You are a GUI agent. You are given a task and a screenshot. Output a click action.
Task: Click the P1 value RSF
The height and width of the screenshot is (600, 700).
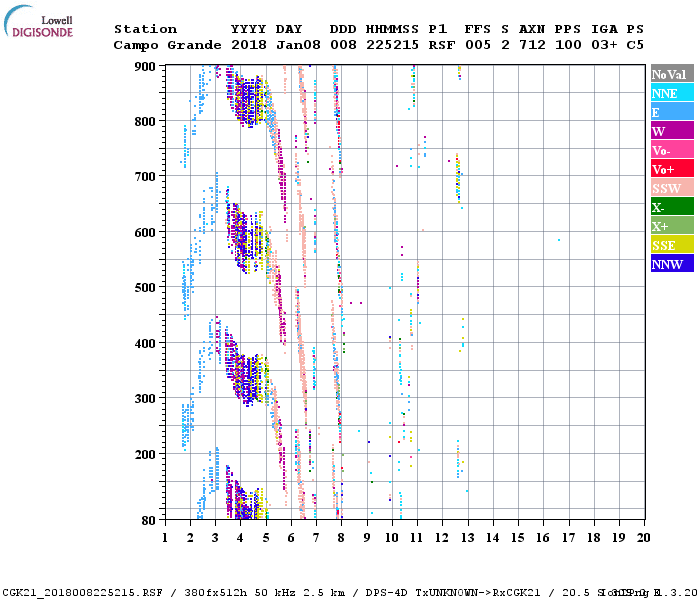(442, 45)
